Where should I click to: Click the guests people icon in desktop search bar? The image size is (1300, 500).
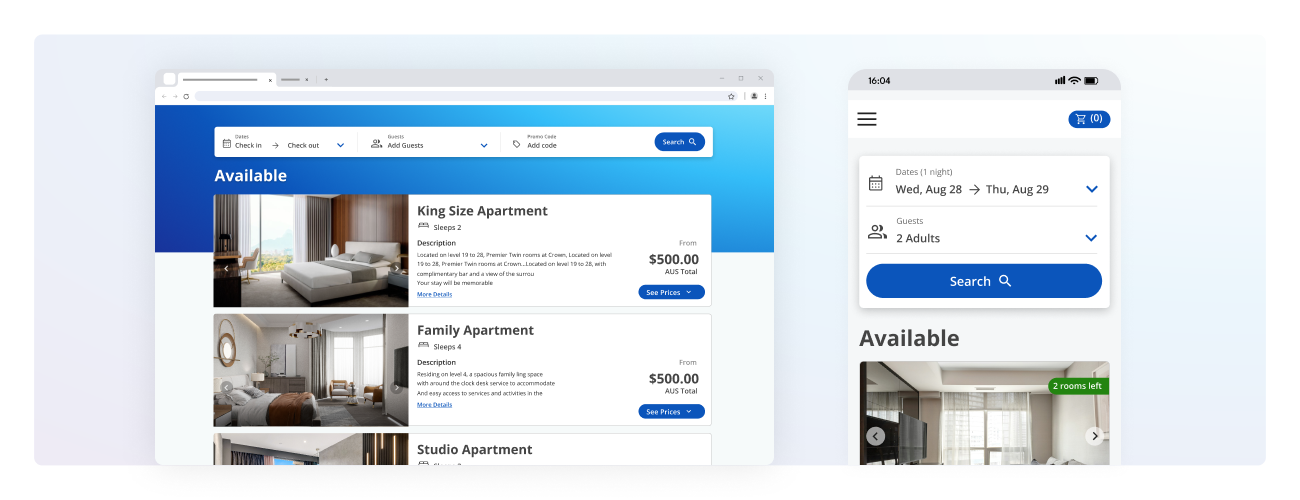376,144
